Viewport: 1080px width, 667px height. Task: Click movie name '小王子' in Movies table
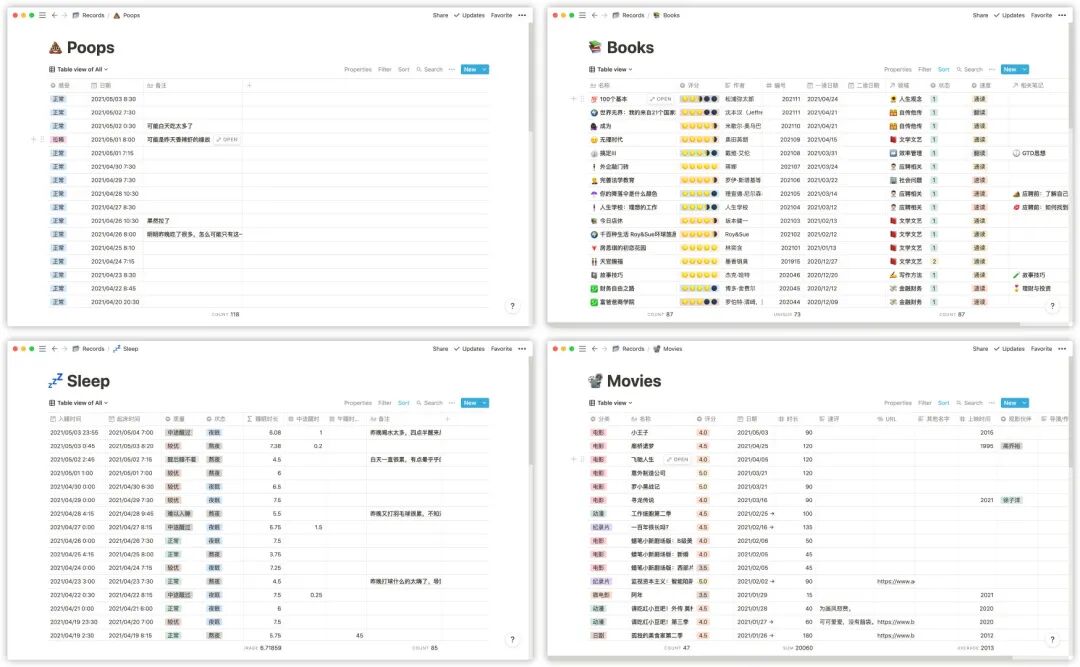pos(639,433)
